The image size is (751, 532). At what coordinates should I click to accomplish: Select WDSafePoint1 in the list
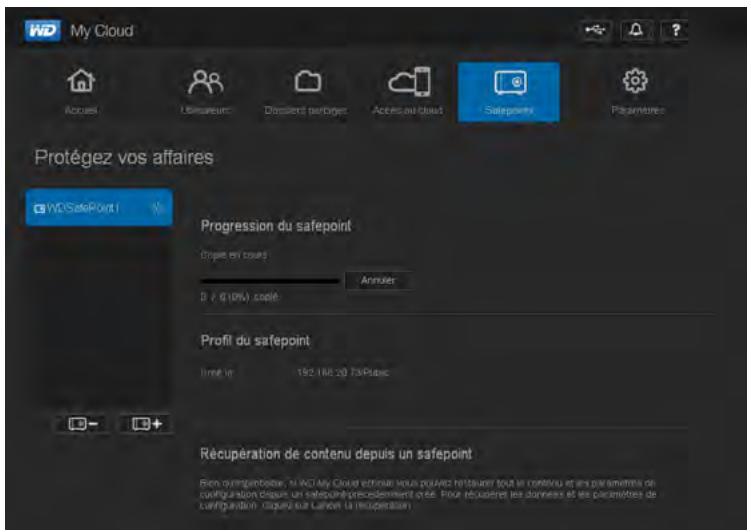coord(99,207)
